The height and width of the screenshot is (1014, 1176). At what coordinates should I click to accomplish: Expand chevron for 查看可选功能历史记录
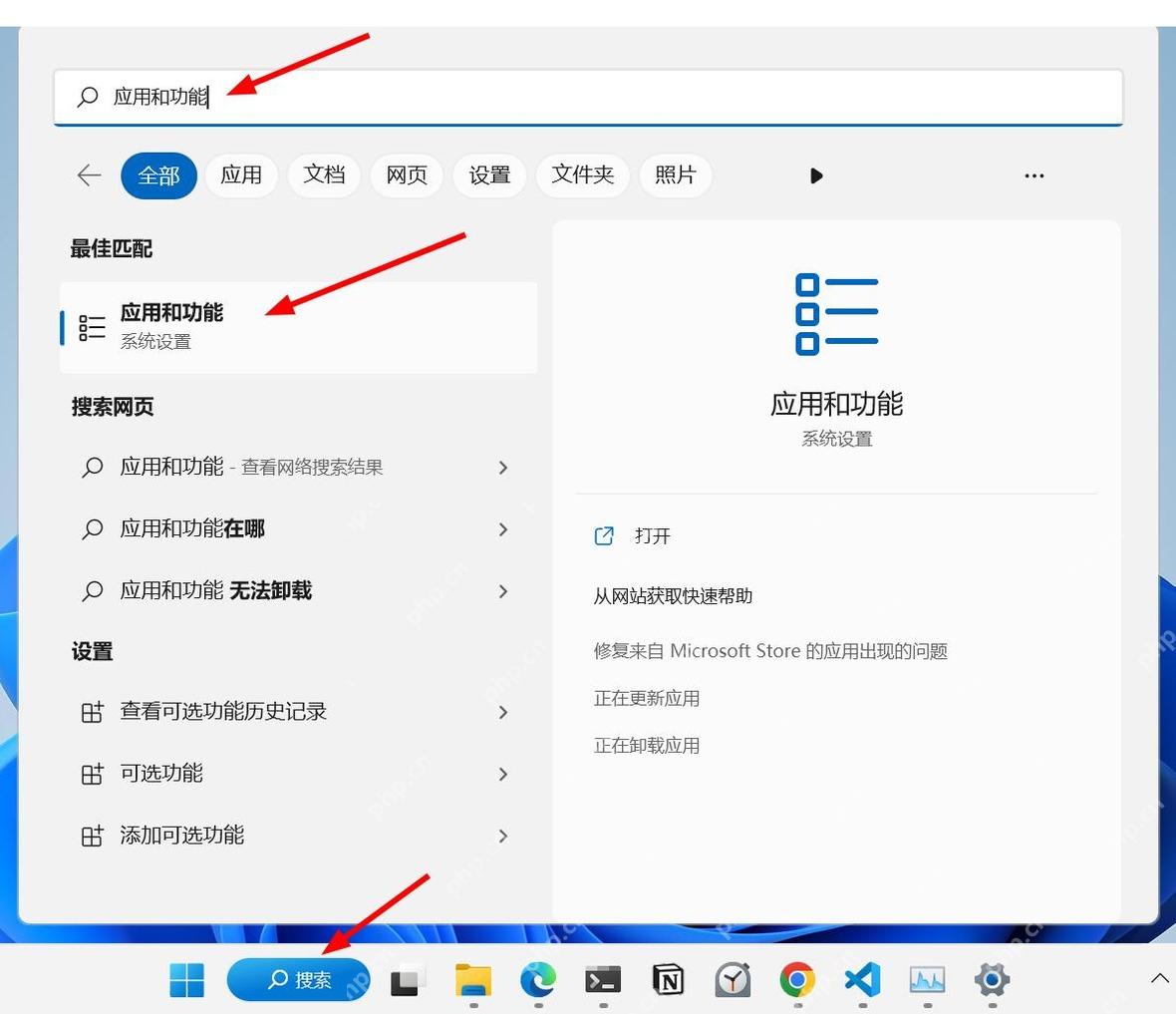pos(503,712)
